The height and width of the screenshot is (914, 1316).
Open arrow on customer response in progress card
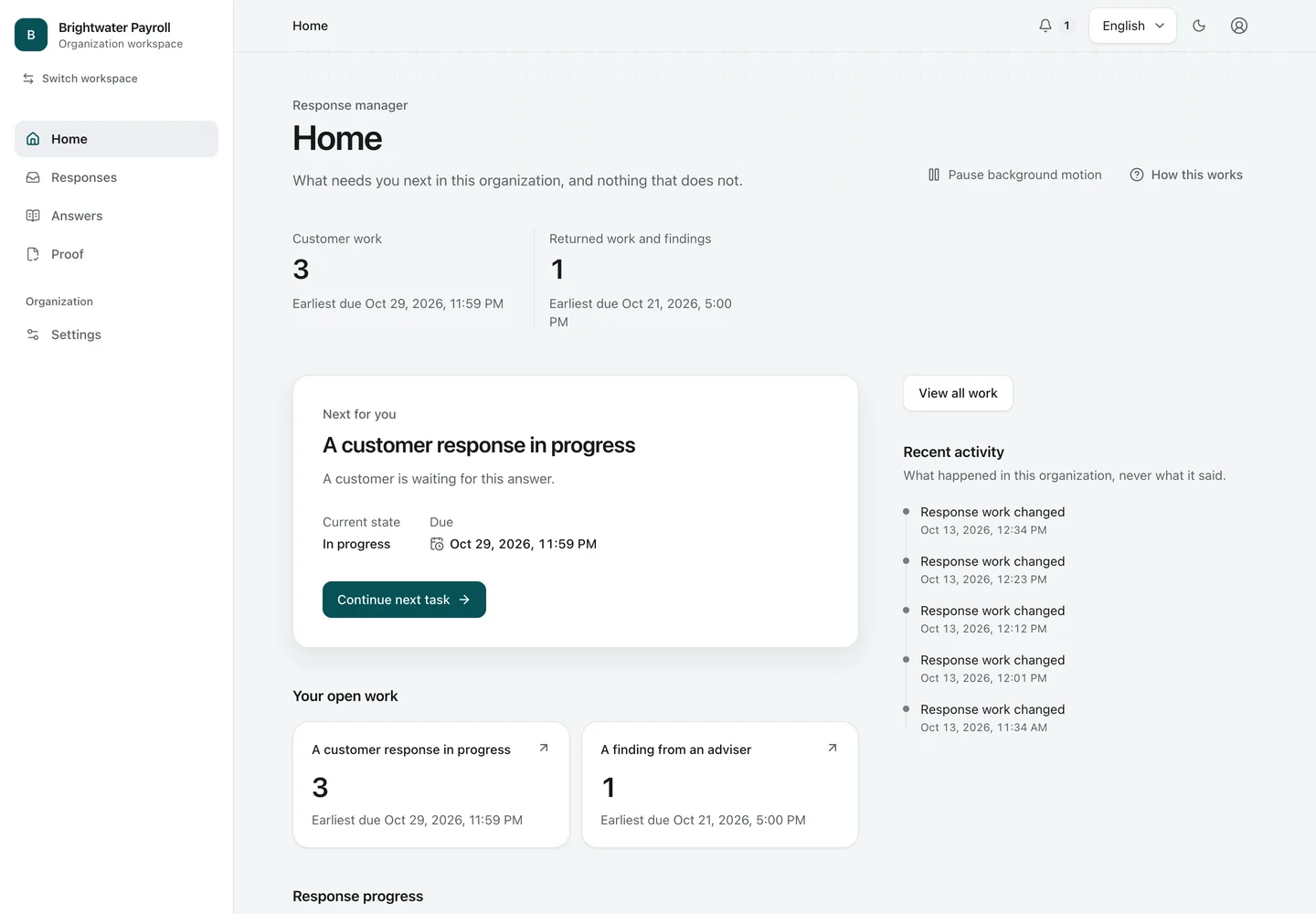point(544,748)
